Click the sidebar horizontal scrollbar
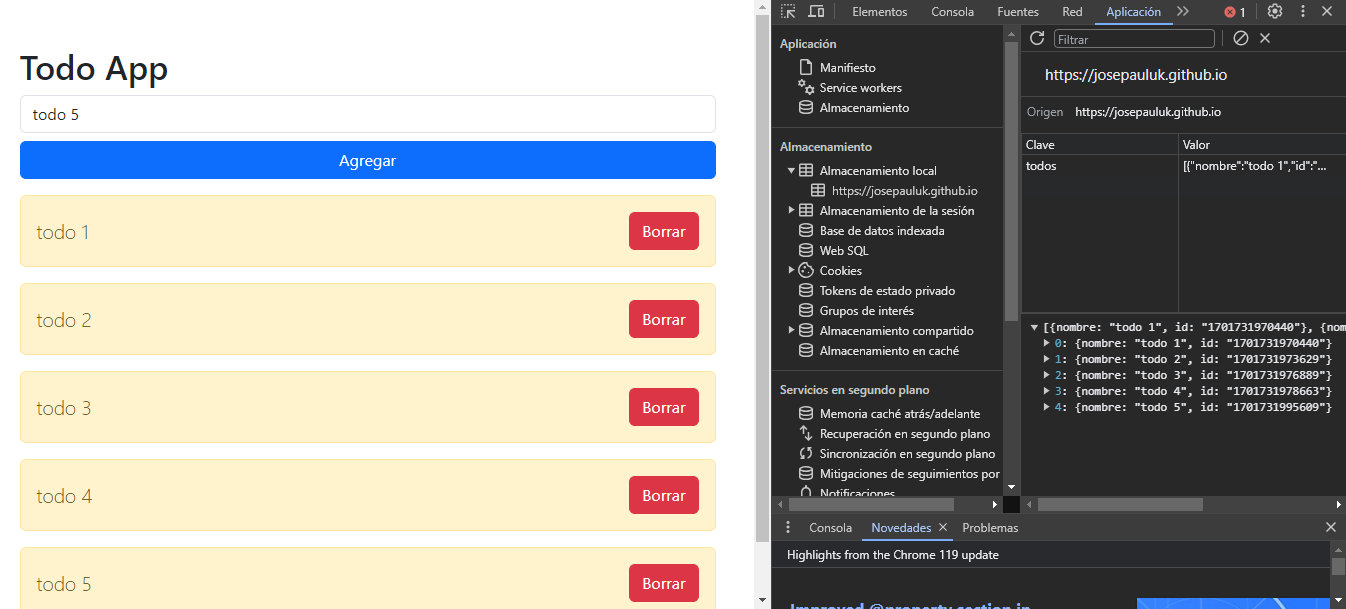Screen dimensions: 1346x609 [x=870, y=505]
